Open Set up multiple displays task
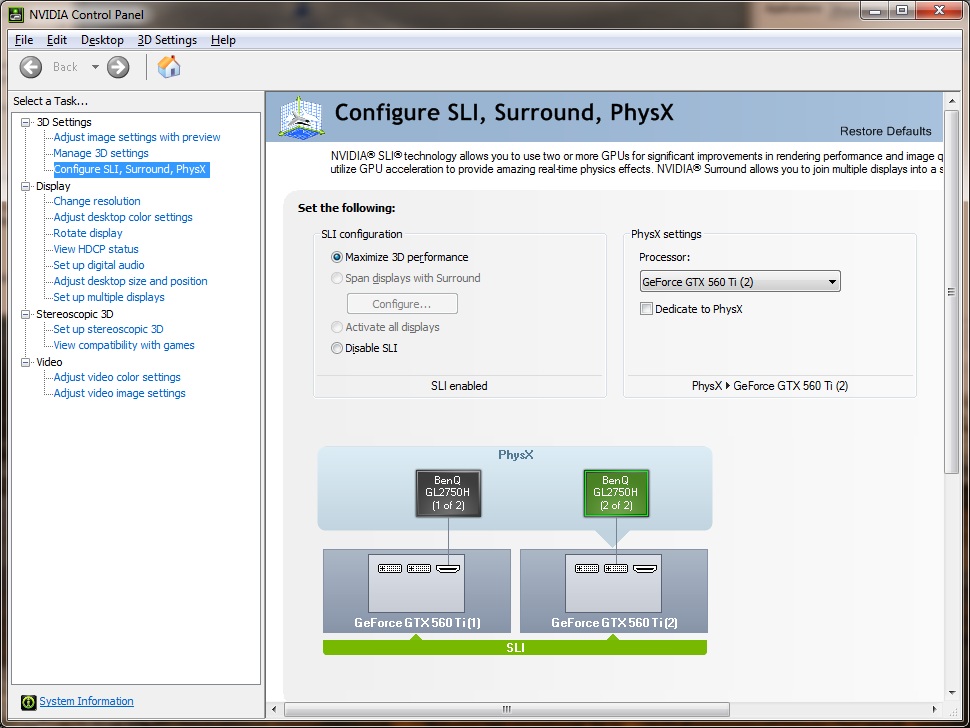Viewport: 970px width, 728px height. 109,298
